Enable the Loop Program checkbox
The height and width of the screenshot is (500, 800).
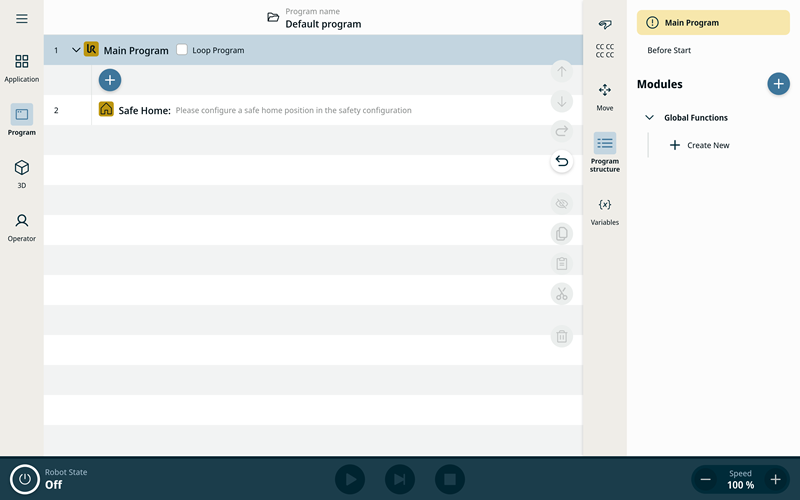click(x=182, y=50)
